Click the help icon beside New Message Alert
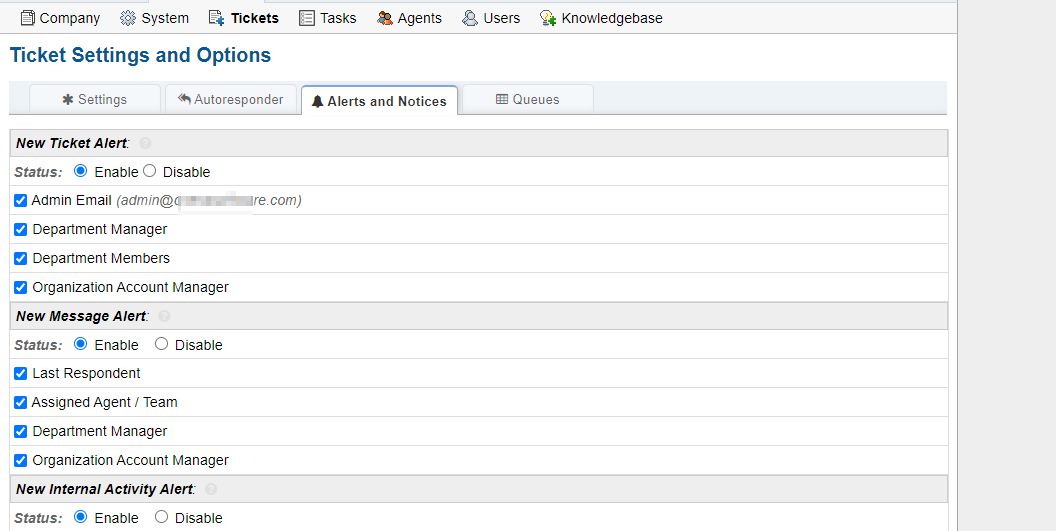The image size is (1056, 531). coord(164,316)
